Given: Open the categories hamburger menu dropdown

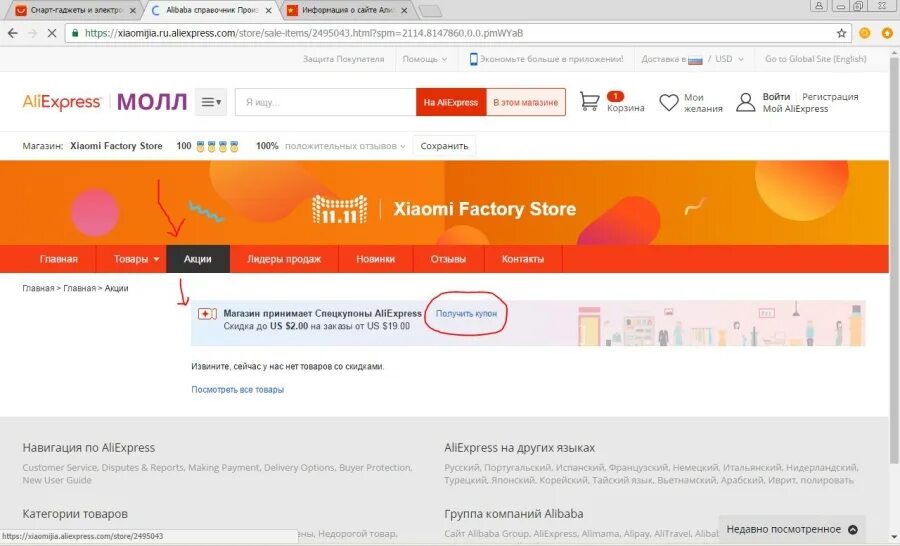Looking at the screenshot, I should pos(211,102).
